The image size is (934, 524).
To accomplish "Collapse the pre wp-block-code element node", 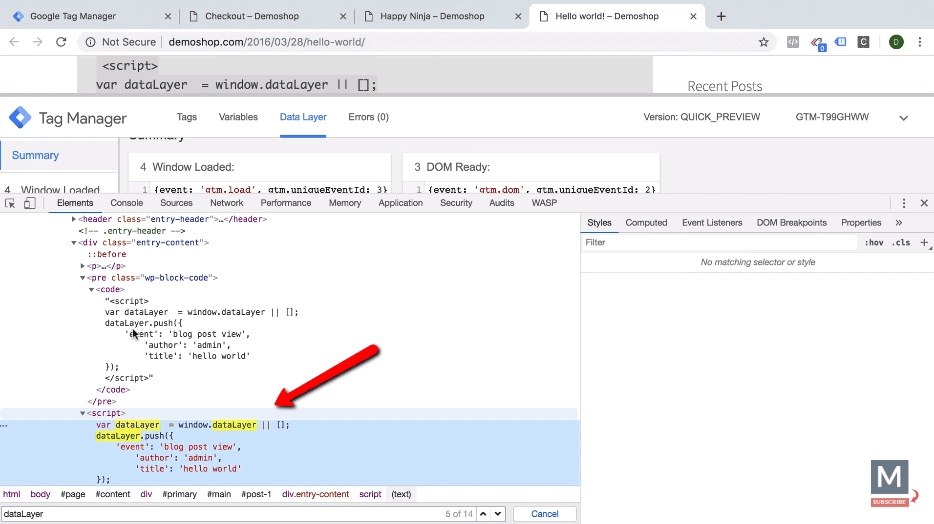I will tap(84, 278).
